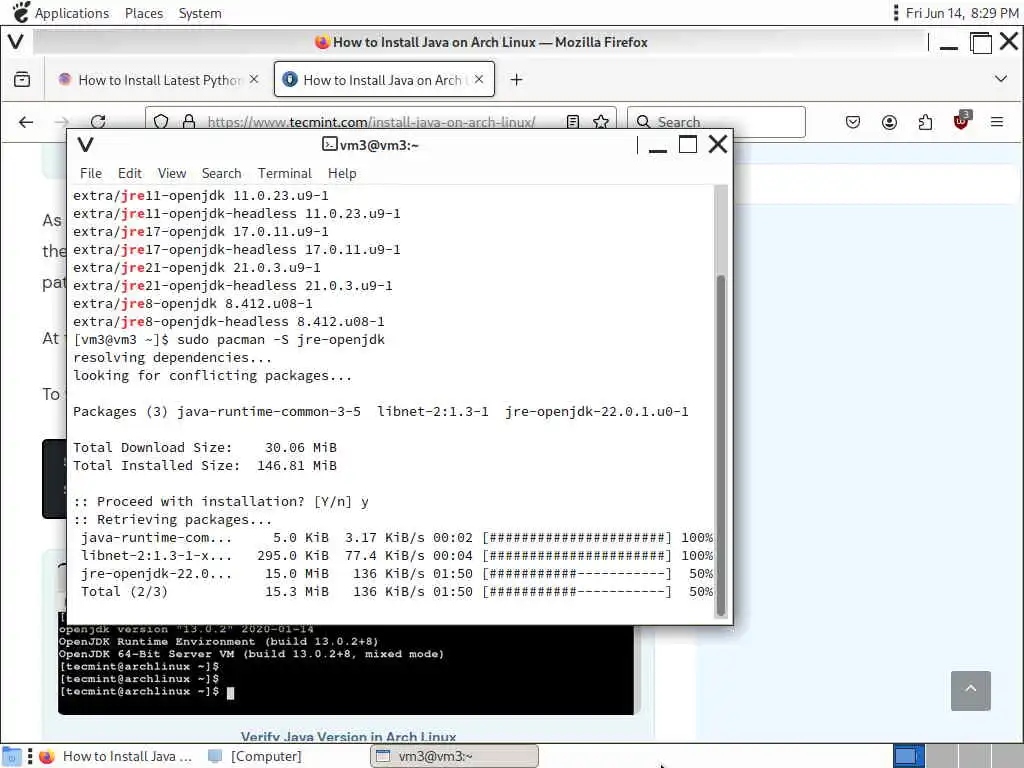Follow the Verify Java Version in Arch Linux link
This screenshot has height=768, width=1024.
coord(348,737)
